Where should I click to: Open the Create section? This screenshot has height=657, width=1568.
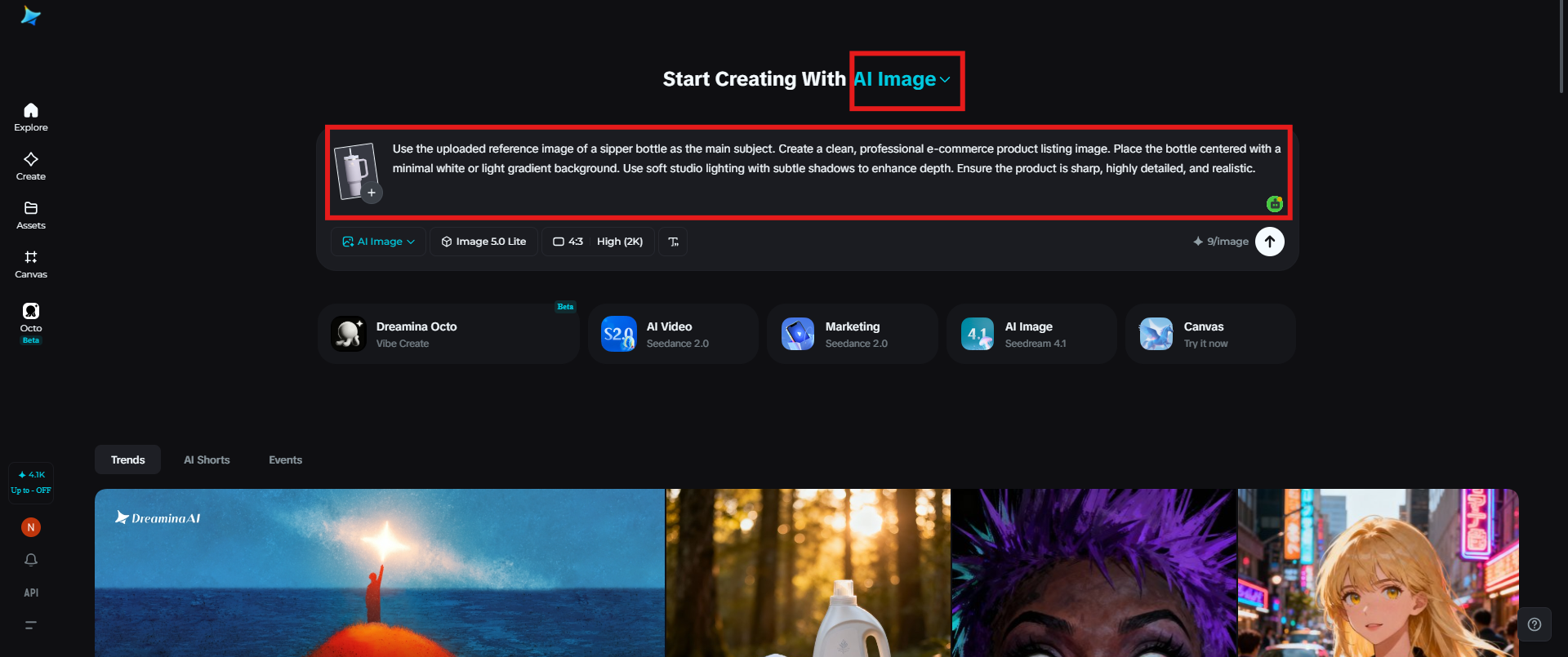point(31,166)
